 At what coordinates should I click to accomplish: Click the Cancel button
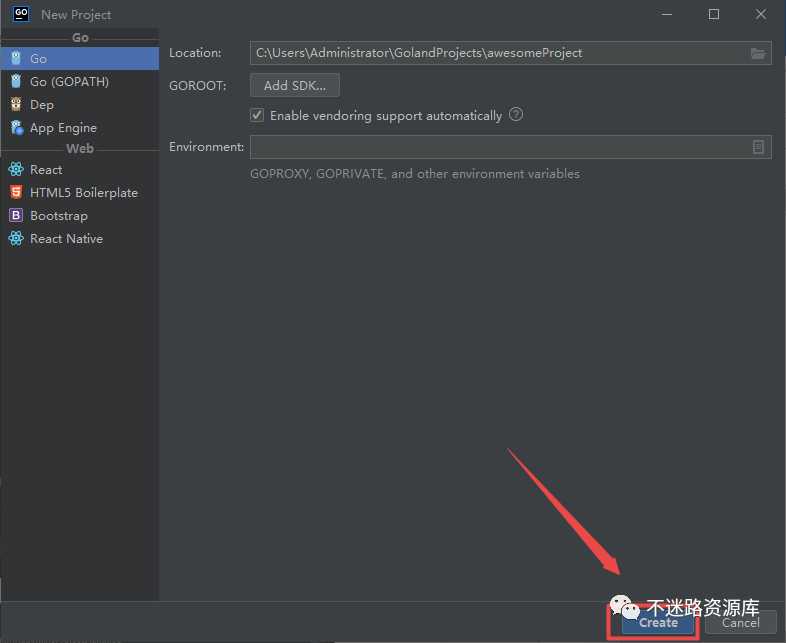(740, 622)
